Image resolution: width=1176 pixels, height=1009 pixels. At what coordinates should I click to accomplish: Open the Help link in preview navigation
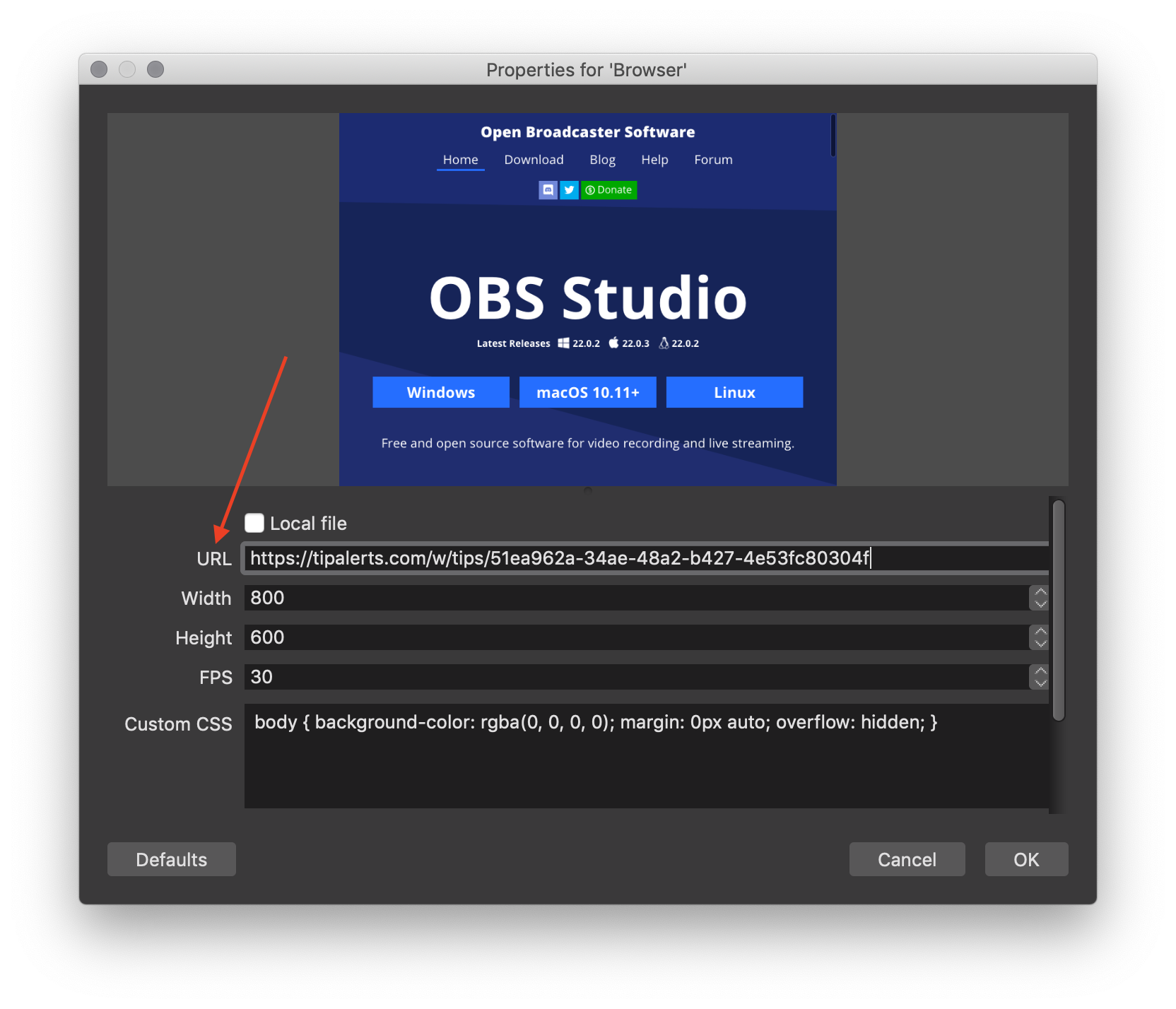pos(654,160)
